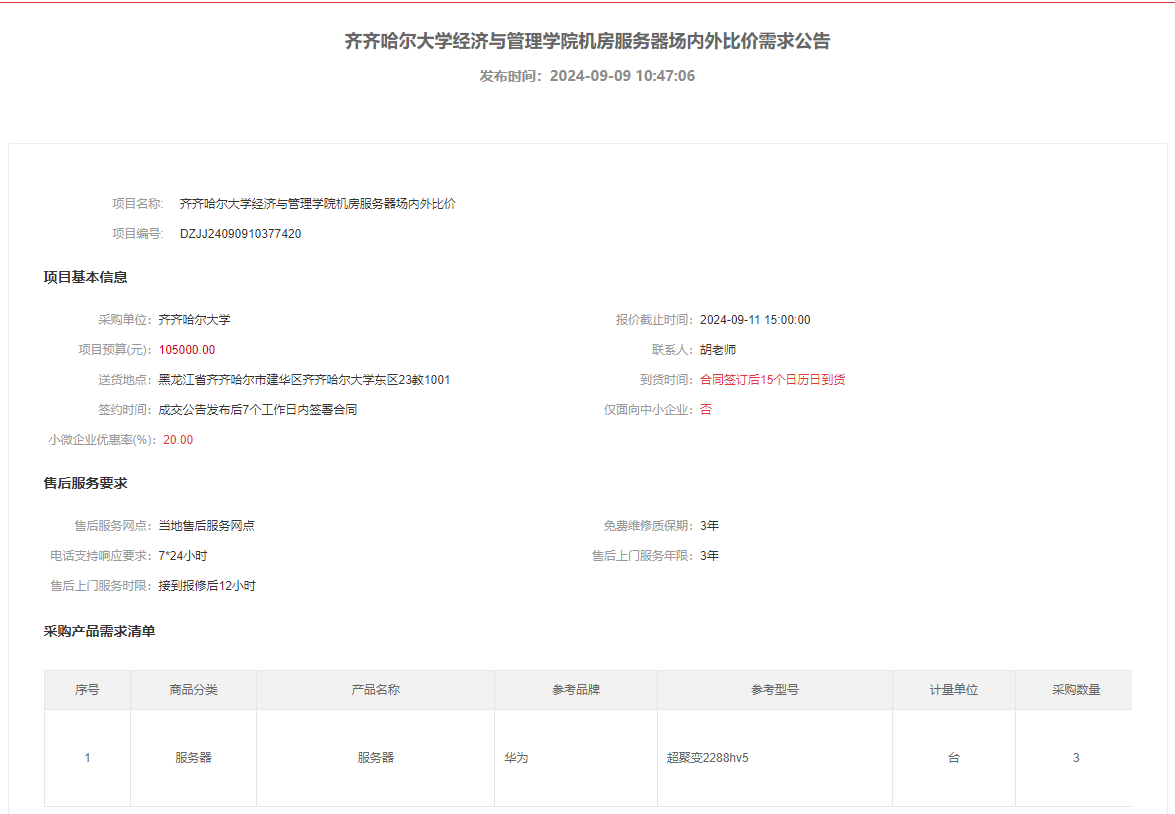Image resolution: width=1175 pixels, height=814 pixels.
Task: Click the 采购数量 column header
Action: 1076,690
